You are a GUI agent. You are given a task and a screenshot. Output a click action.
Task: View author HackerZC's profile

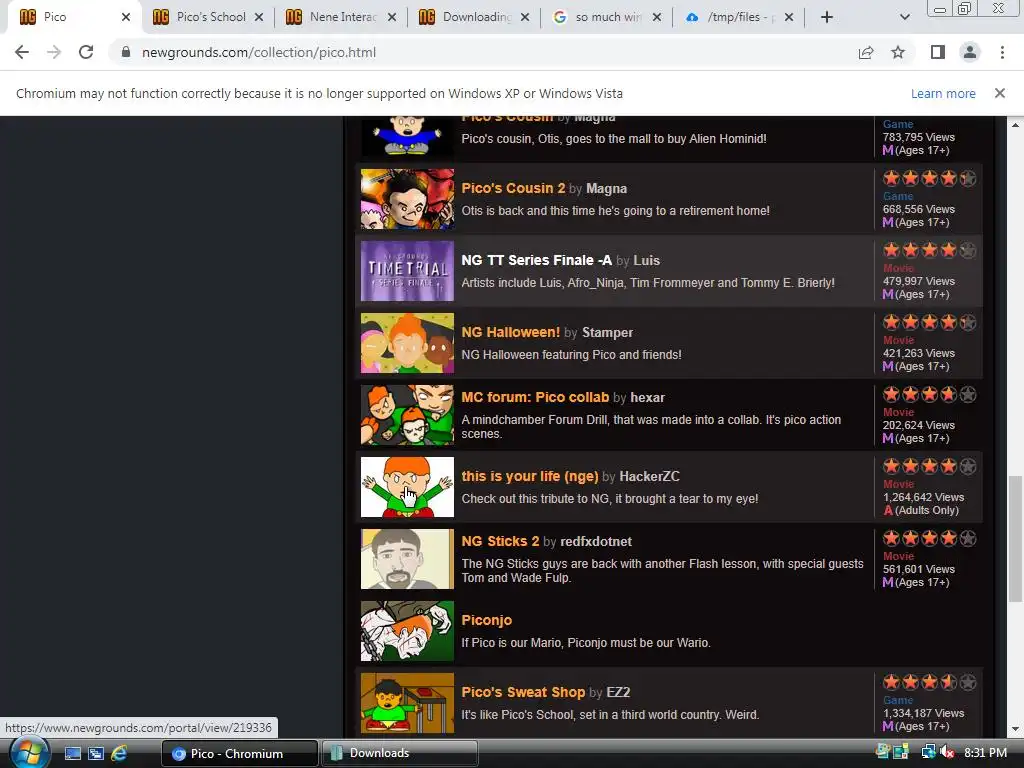click(x=649, y=477)
